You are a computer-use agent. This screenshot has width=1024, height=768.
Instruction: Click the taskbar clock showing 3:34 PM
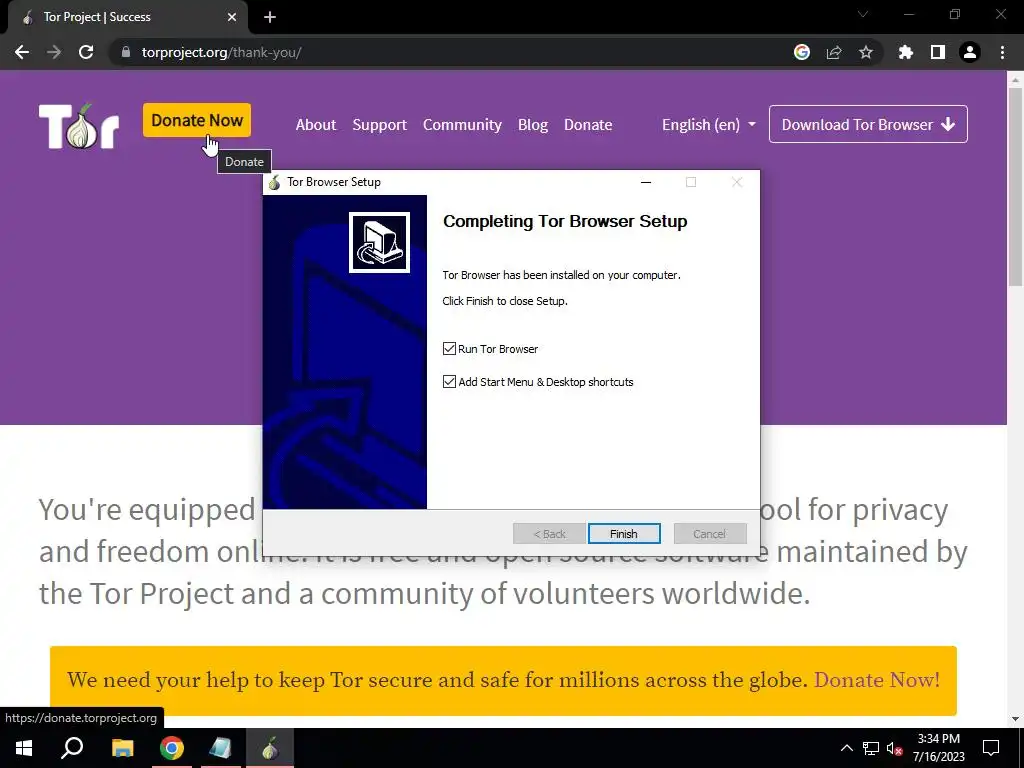pyautogui.click(x=938, y=748)
